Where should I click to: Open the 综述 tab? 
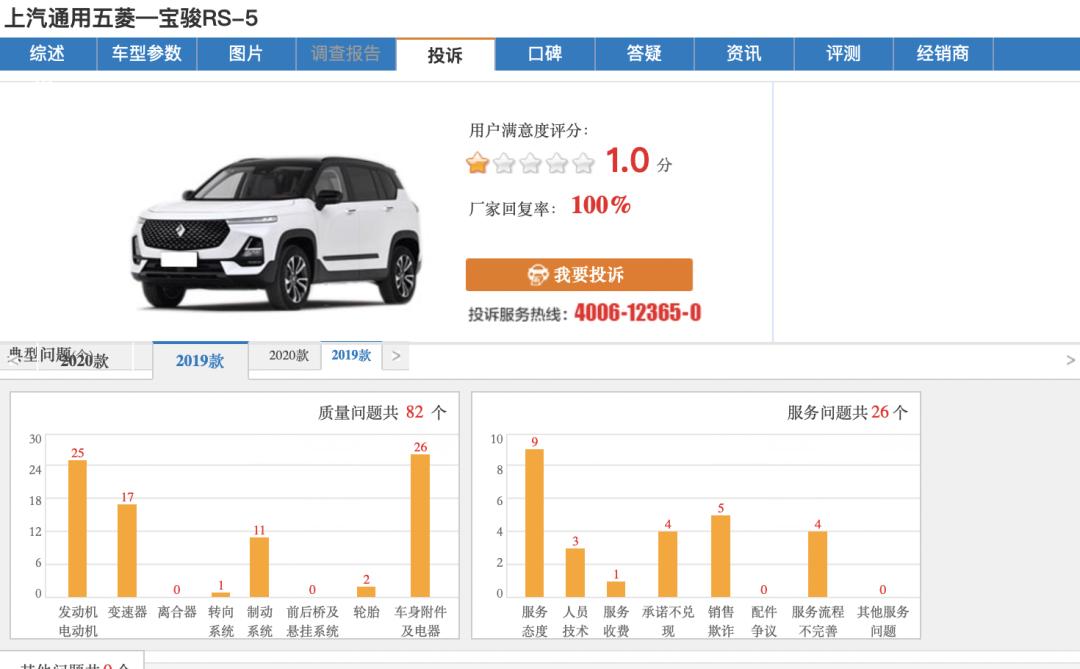[47, 55]
